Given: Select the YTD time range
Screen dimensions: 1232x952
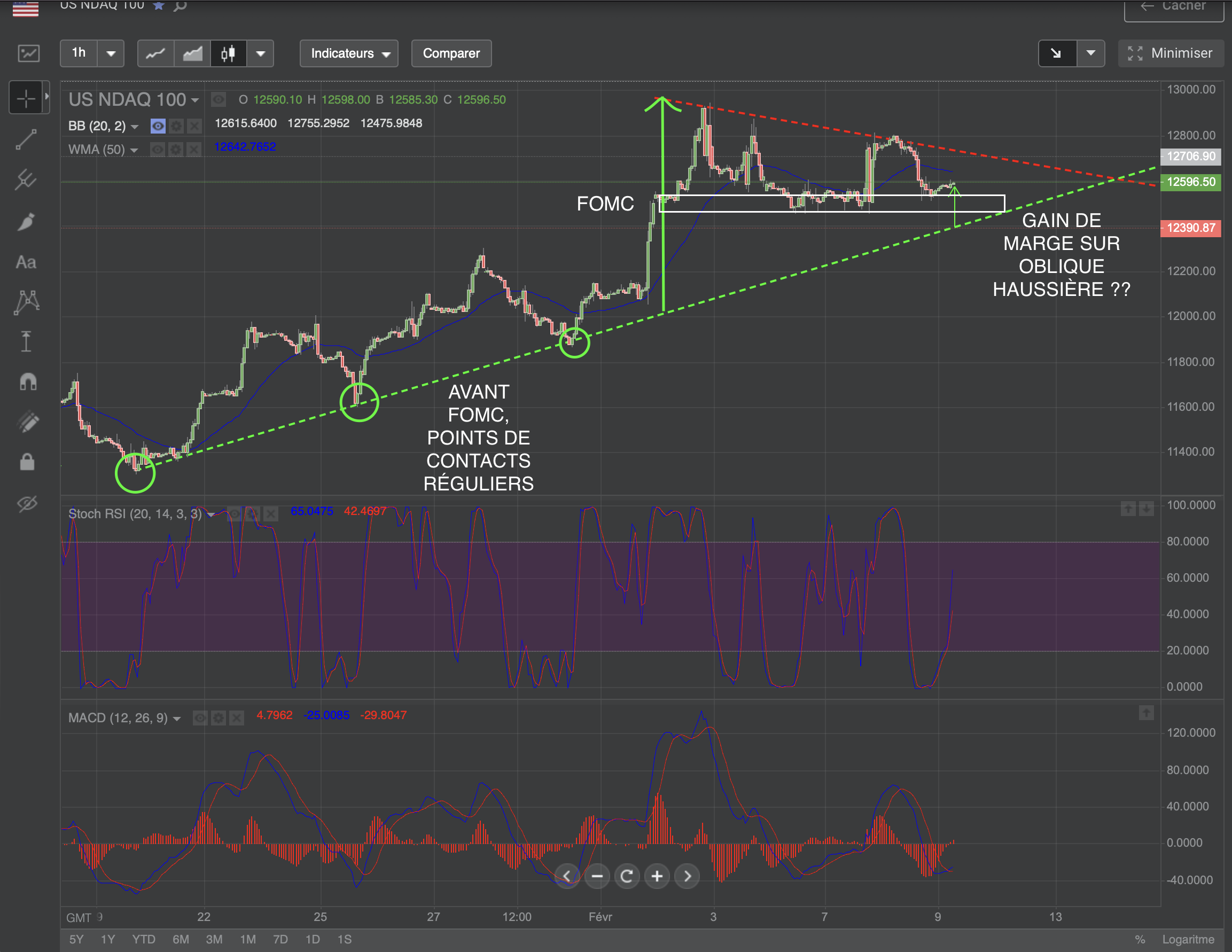Looking at the screenshot, I should click(x=143, y=939).
